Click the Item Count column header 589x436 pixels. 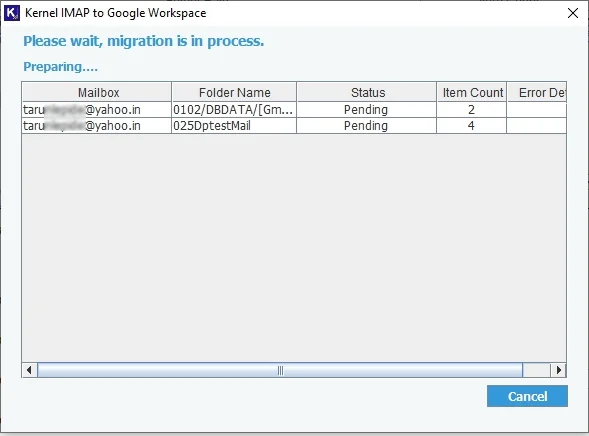click(x=472, y=92)
